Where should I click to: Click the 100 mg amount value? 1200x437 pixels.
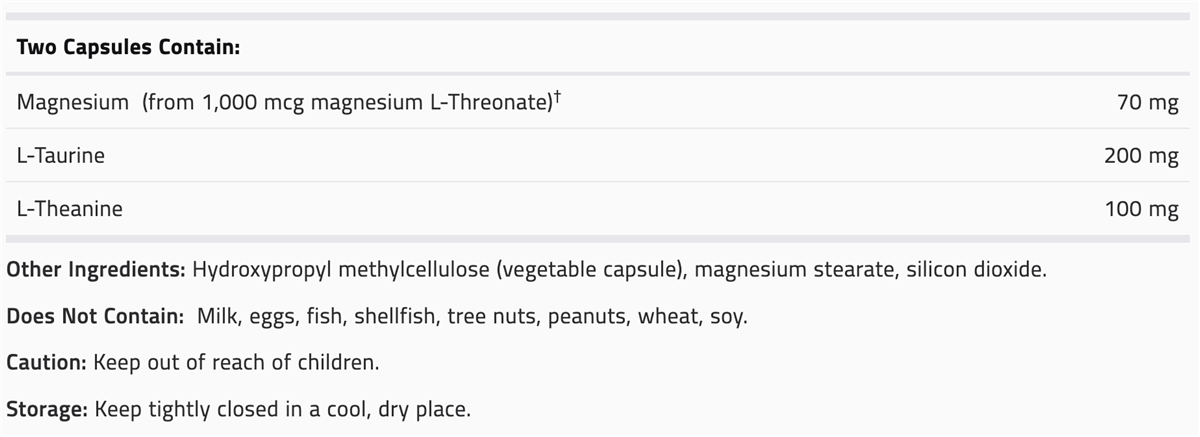coord(1141,209)
